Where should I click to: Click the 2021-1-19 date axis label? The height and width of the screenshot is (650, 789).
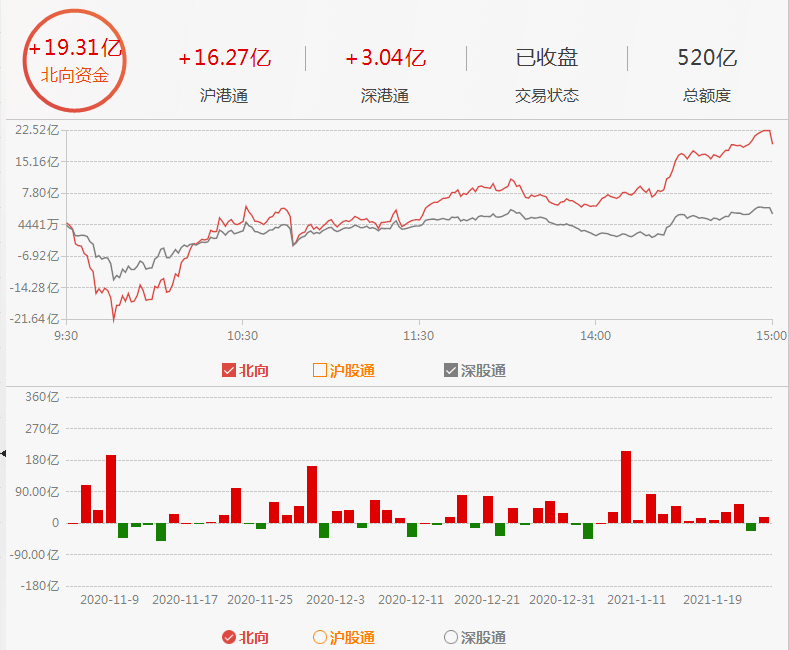(713, 600)
